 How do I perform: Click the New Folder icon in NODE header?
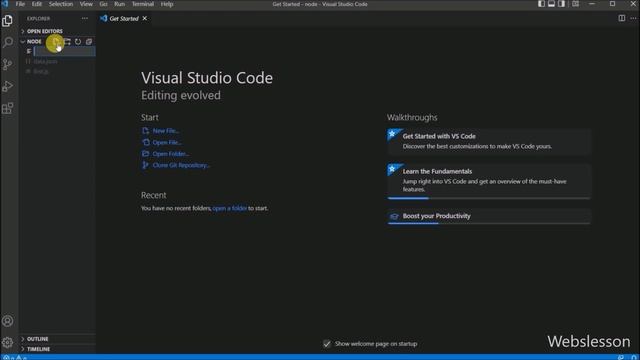click(67, 42)
